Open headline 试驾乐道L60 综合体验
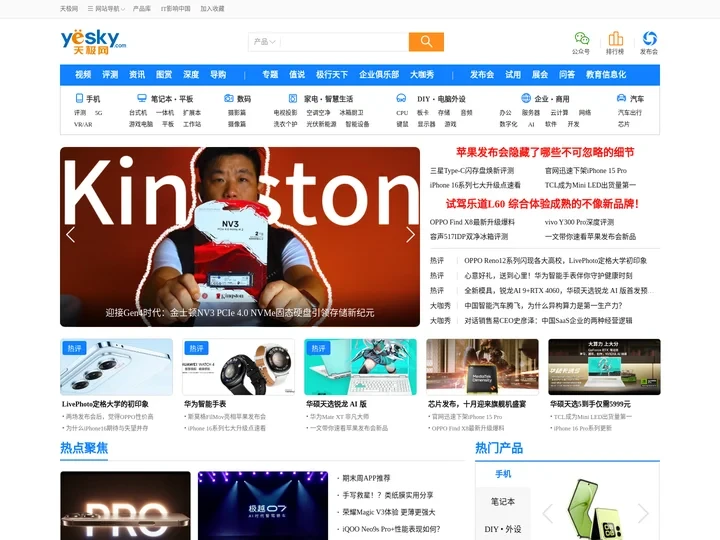Viewport: 720px width, 540px height. [x=542, y=203]
